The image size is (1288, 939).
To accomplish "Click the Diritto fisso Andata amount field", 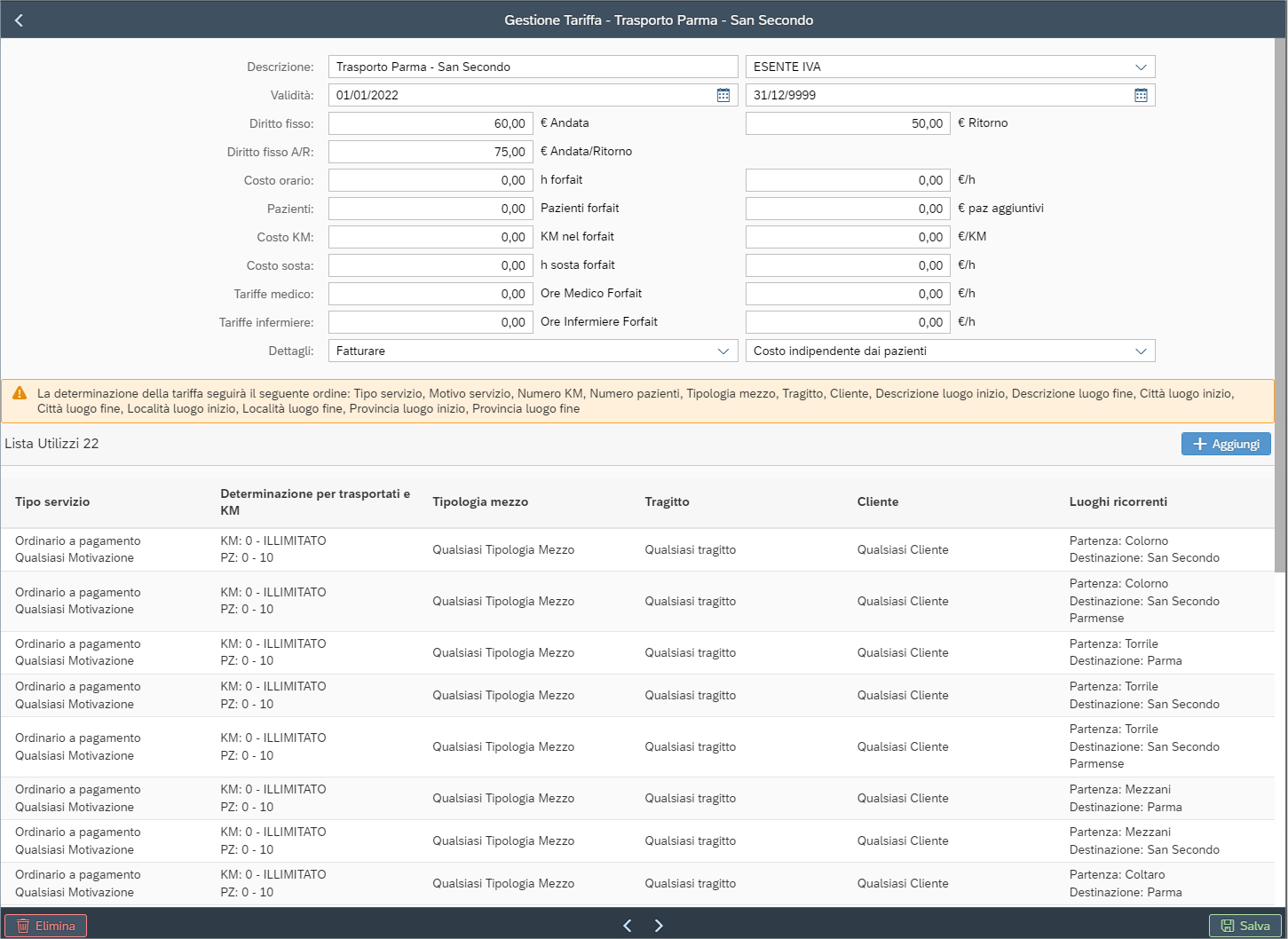I will (x=431, y=123).
